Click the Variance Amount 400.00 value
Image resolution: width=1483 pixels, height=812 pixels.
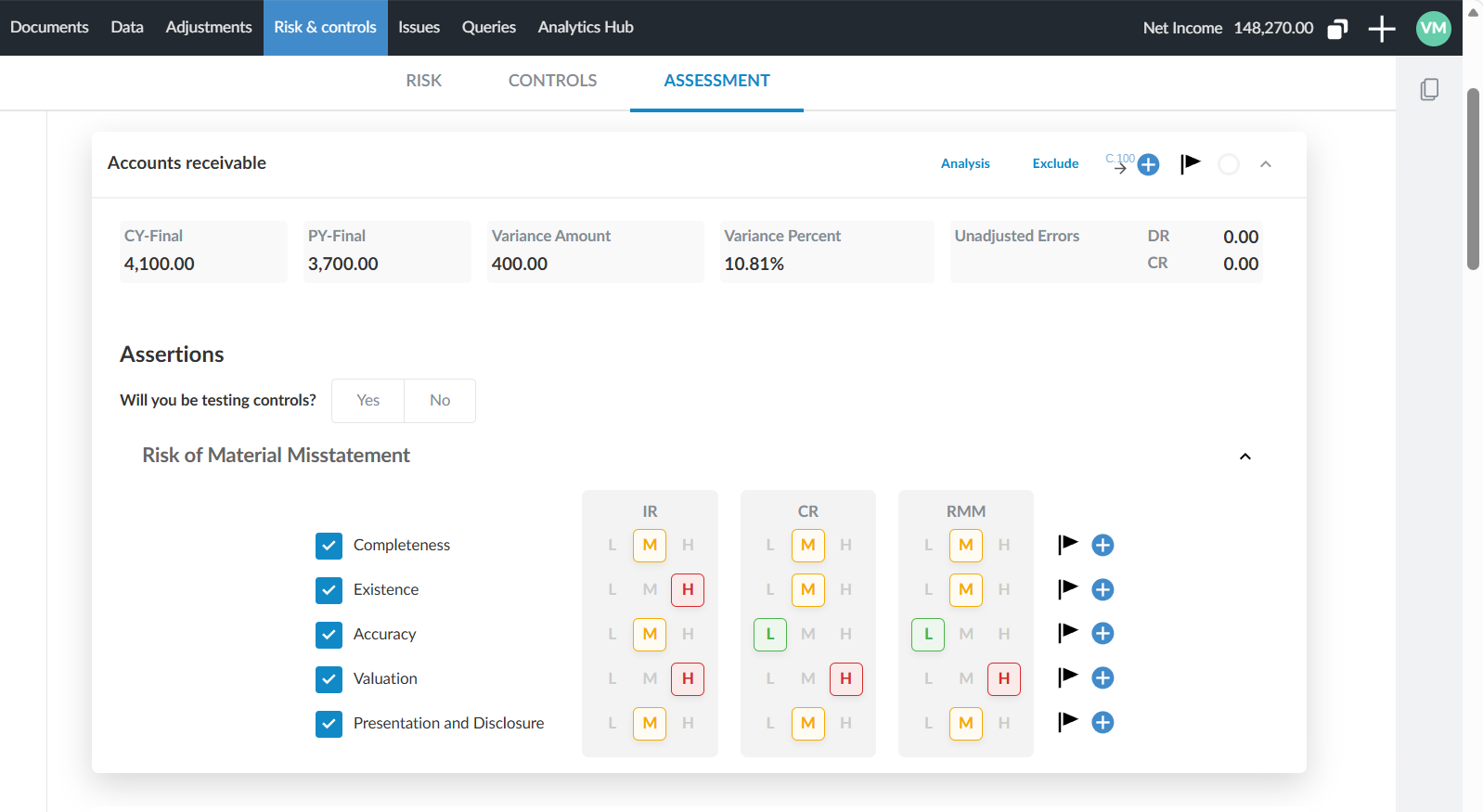tap(520, 264)
